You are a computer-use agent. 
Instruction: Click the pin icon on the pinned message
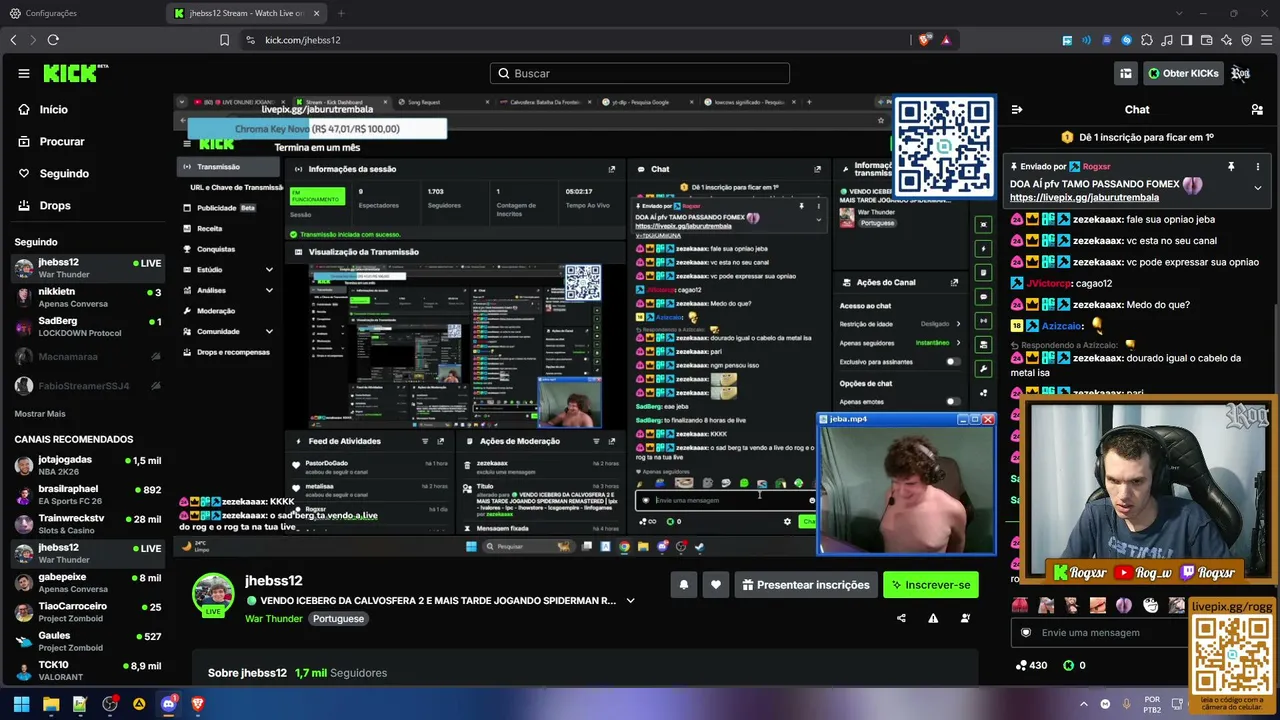(1231, 167)
